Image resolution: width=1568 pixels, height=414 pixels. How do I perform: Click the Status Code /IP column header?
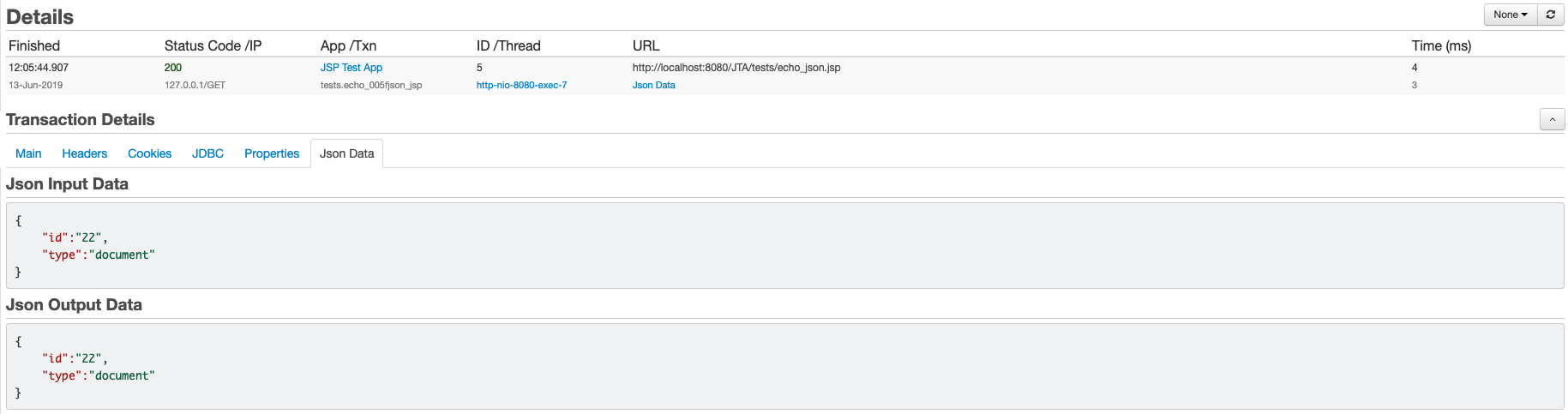(213, 46)
